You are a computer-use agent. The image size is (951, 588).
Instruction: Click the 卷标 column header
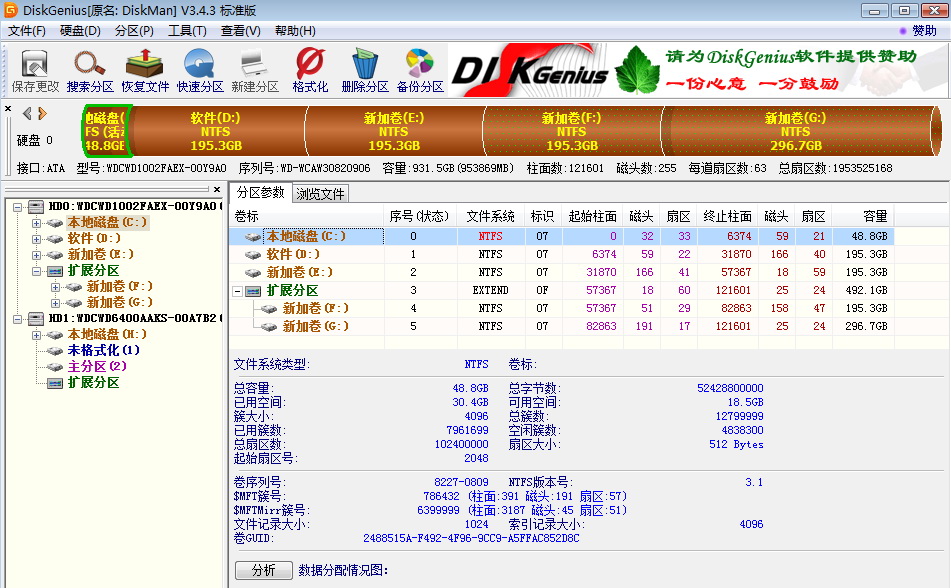(x=306, y=217)
